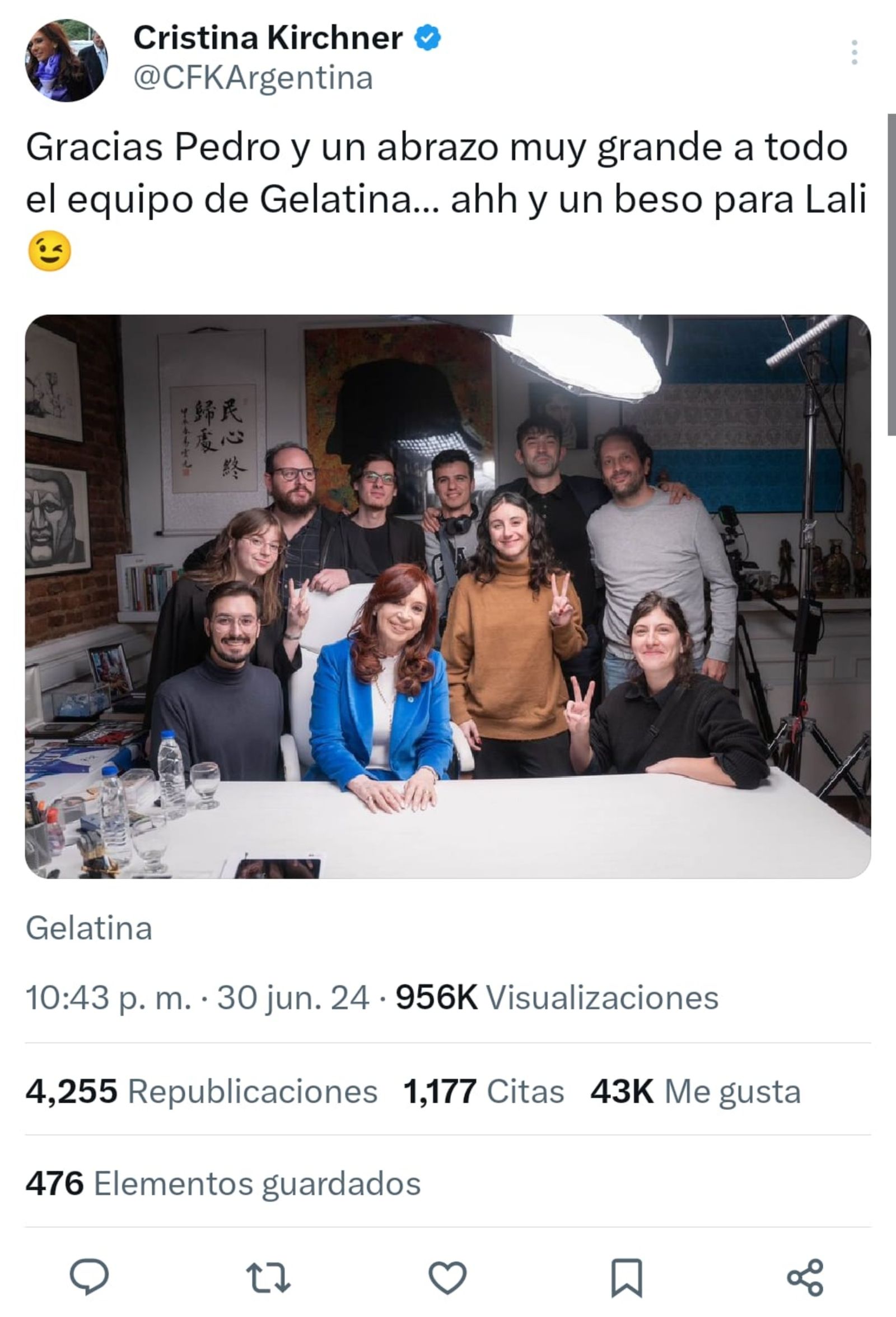Open Cristina Kirchner's profile avatar
This screenshot has width=896, height=1317.
[x=66, y=60]
